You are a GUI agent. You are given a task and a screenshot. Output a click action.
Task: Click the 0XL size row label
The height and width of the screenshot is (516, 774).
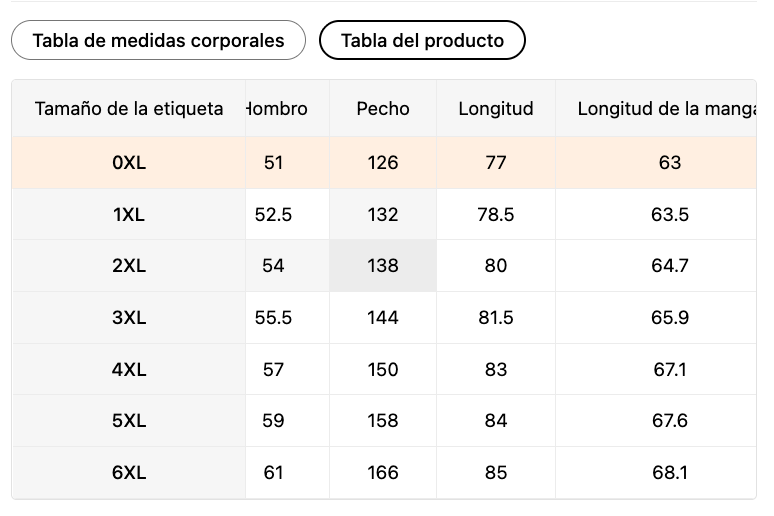click(129, 162)
